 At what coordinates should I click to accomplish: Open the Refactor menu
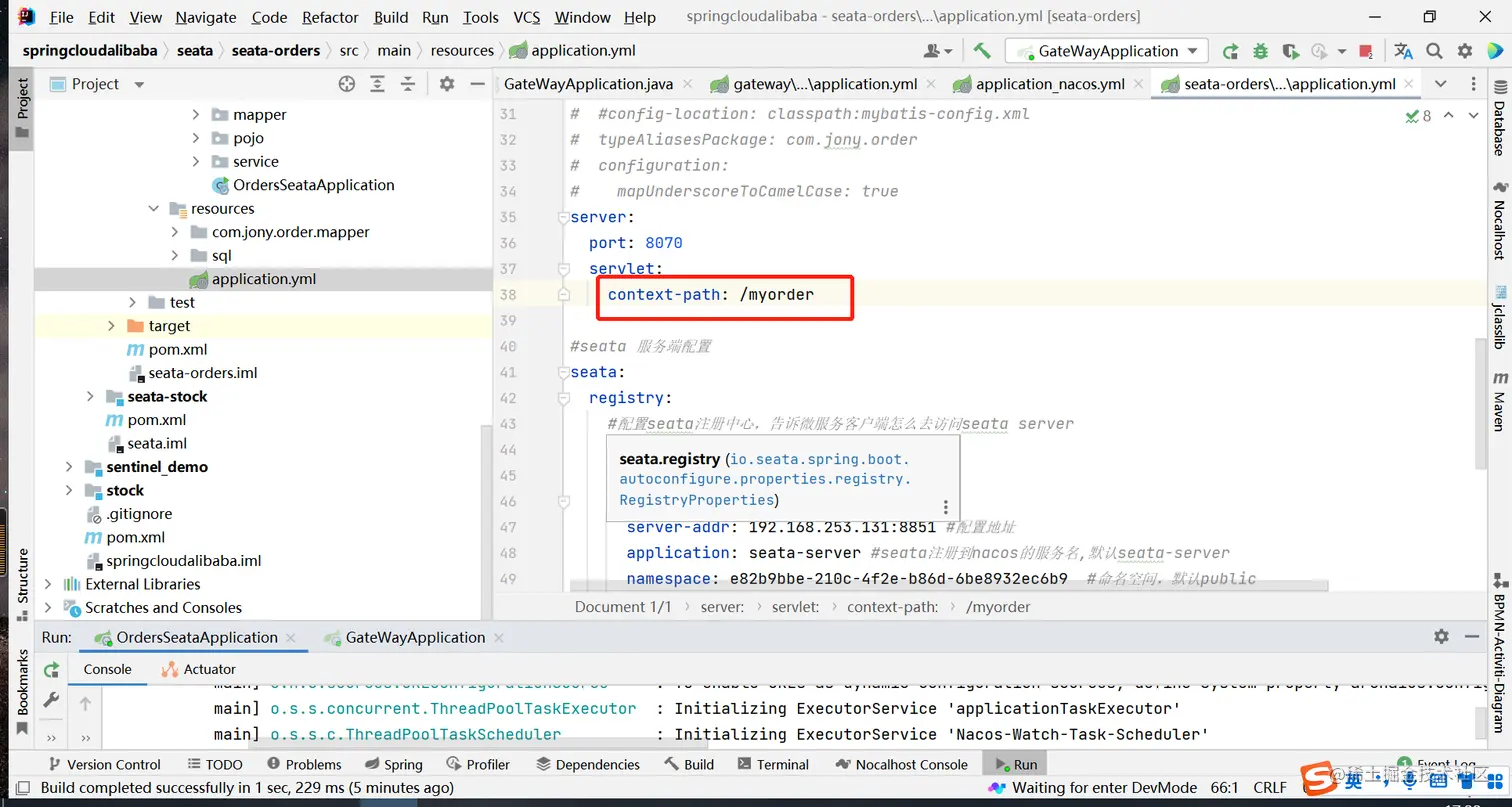click(330, 17)
